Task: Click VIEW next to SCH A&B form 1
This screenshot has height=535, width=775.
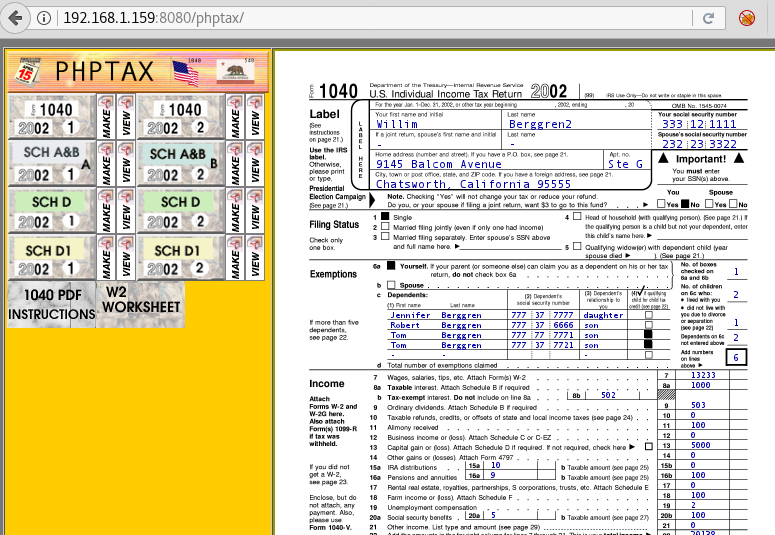Action: pos(126,164)
